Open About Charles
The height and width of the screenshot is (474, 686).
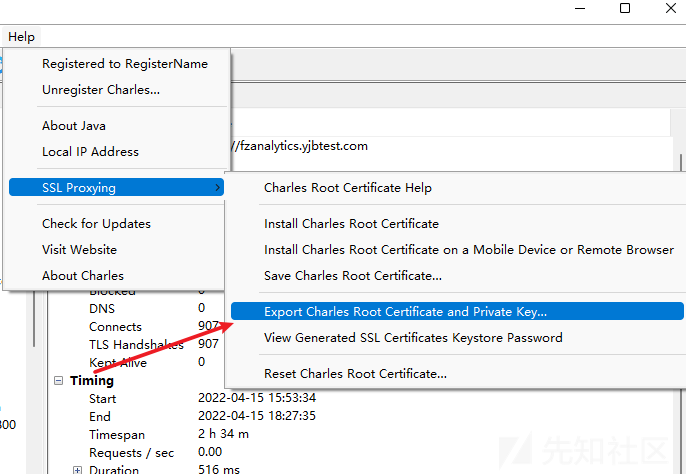[83, 276]
